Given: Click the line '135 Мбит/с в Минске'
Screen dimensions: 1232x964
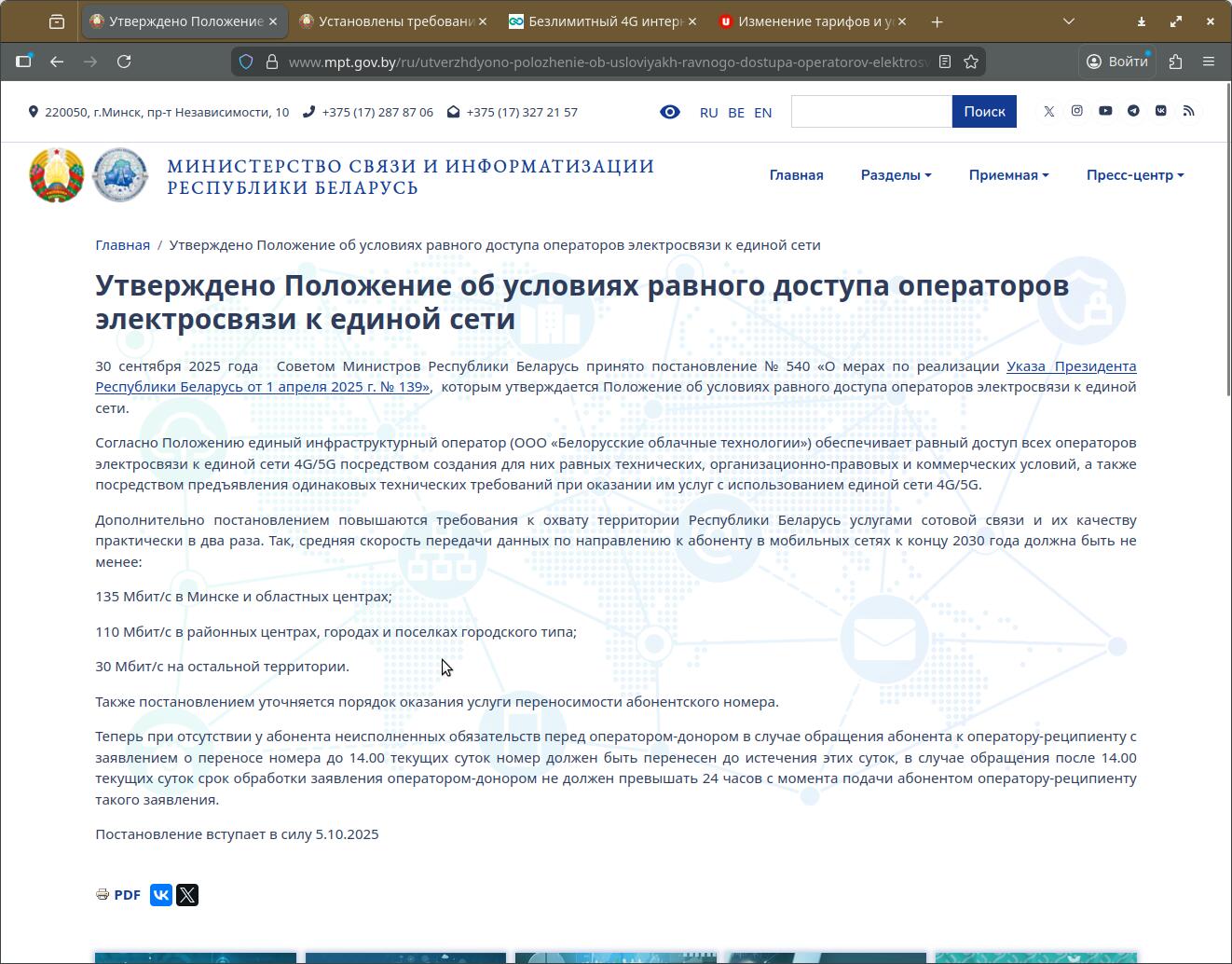Looking at the screenshot, I should coord(243,596).
